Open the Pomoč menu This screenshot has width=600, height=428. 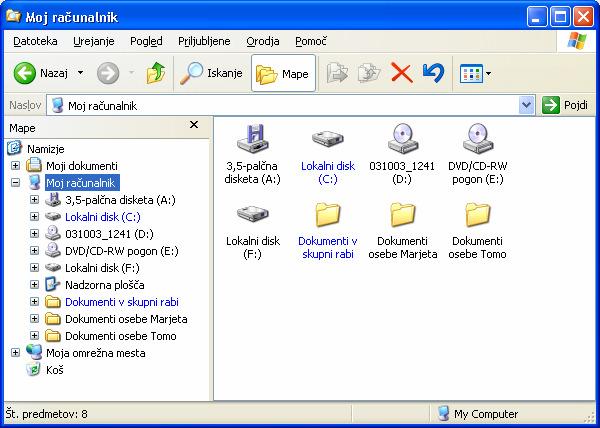click(x=311, y=41)
